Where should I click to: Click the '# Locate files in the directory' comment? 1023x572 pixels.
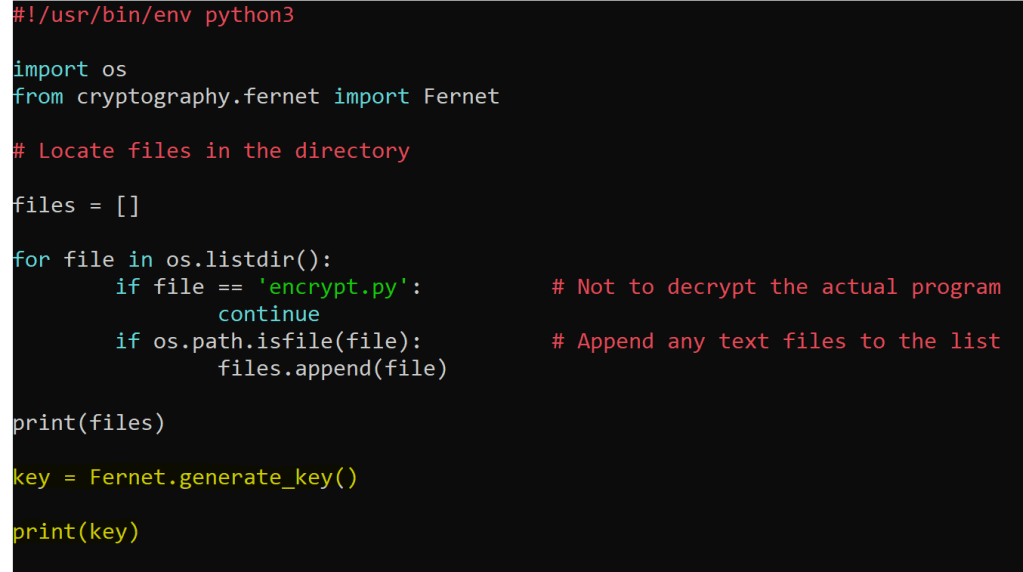pyautogui.click(x=211, y=151)
